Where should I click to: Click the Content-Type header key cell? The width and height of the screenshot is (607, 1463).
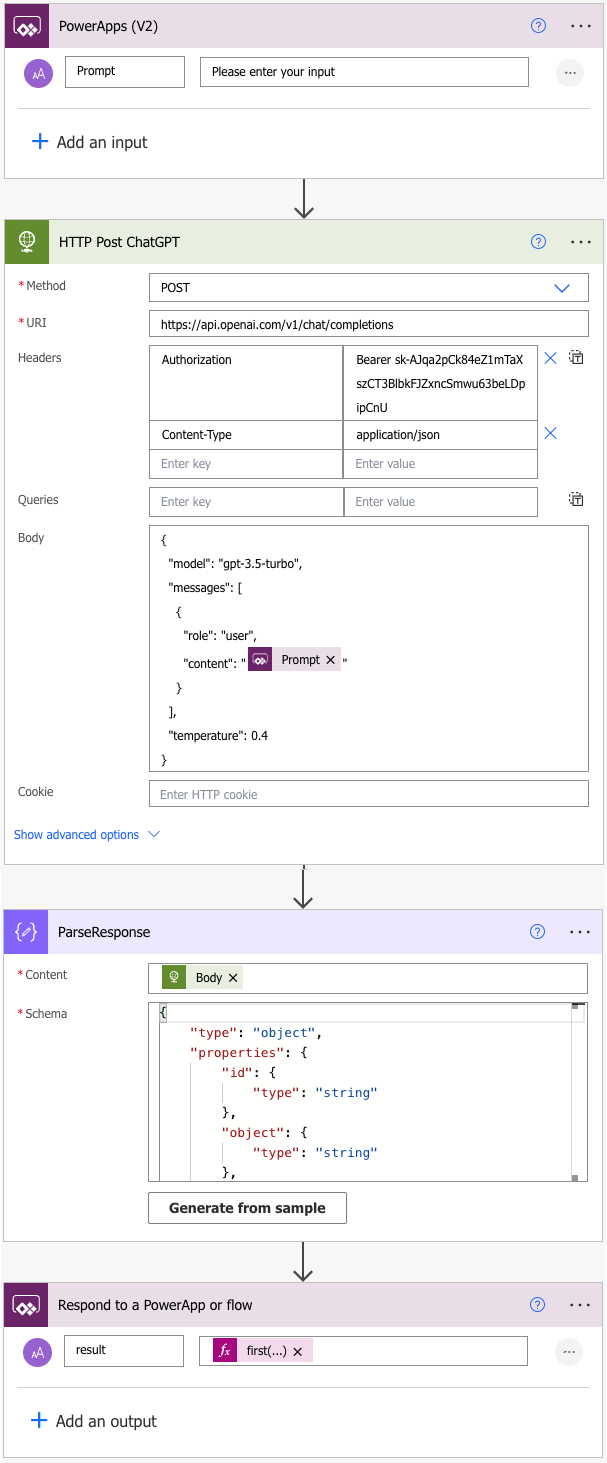pos(246,435)
